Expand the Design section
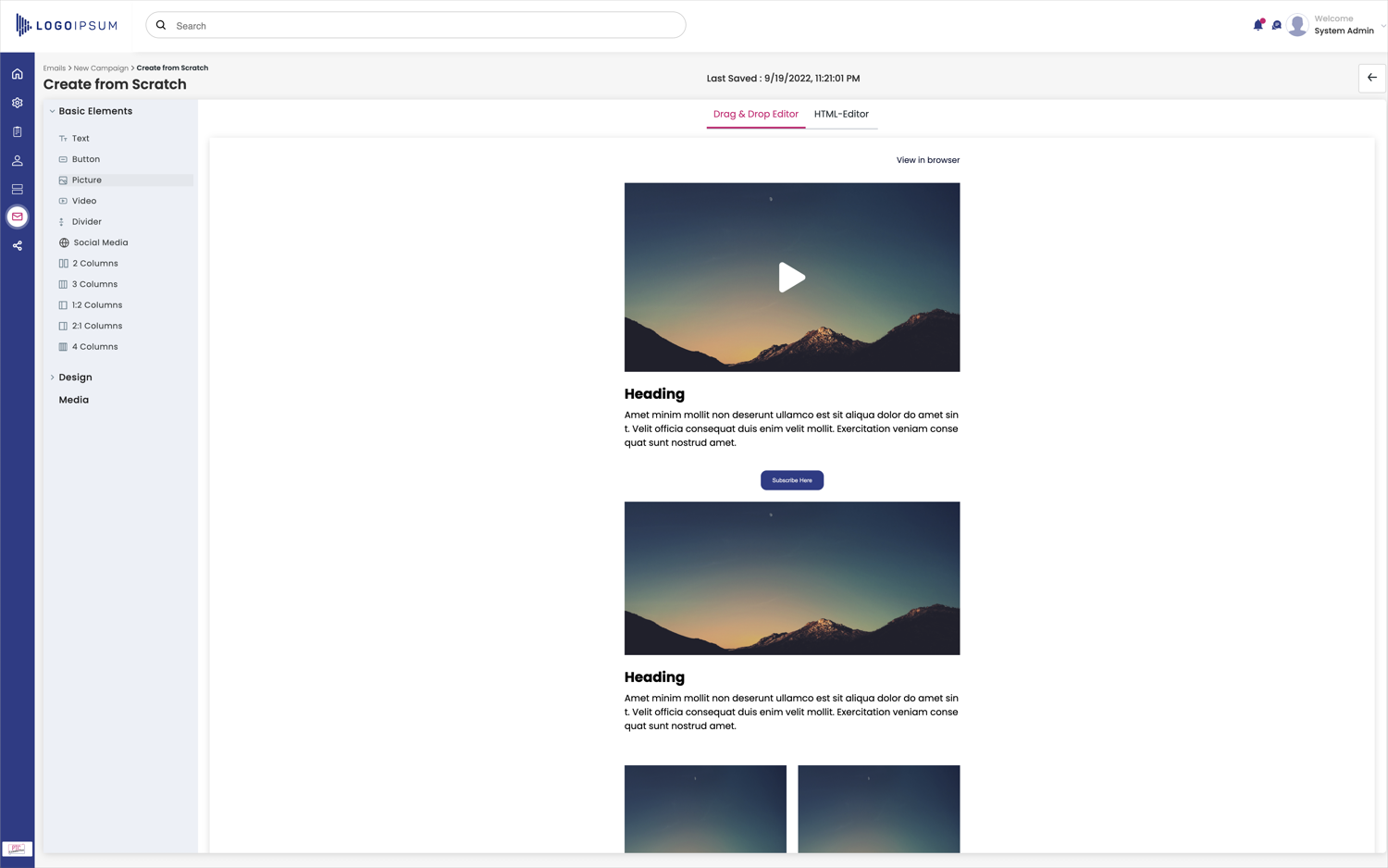The width and height of the screenshot is (1388, 868). [53, 377]
